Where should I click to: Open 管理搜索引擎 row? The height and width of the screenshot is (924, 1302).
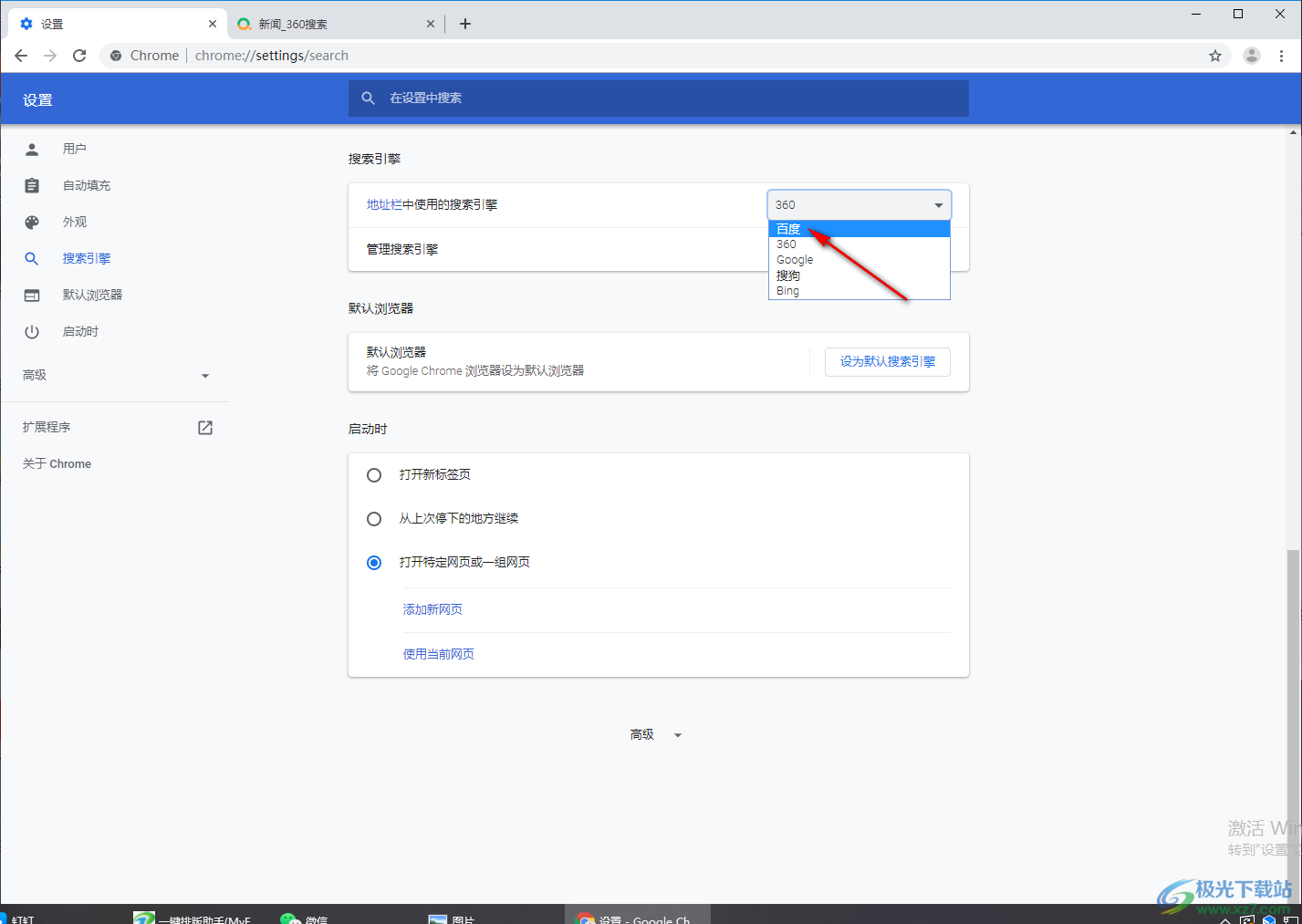click(659, 249)
